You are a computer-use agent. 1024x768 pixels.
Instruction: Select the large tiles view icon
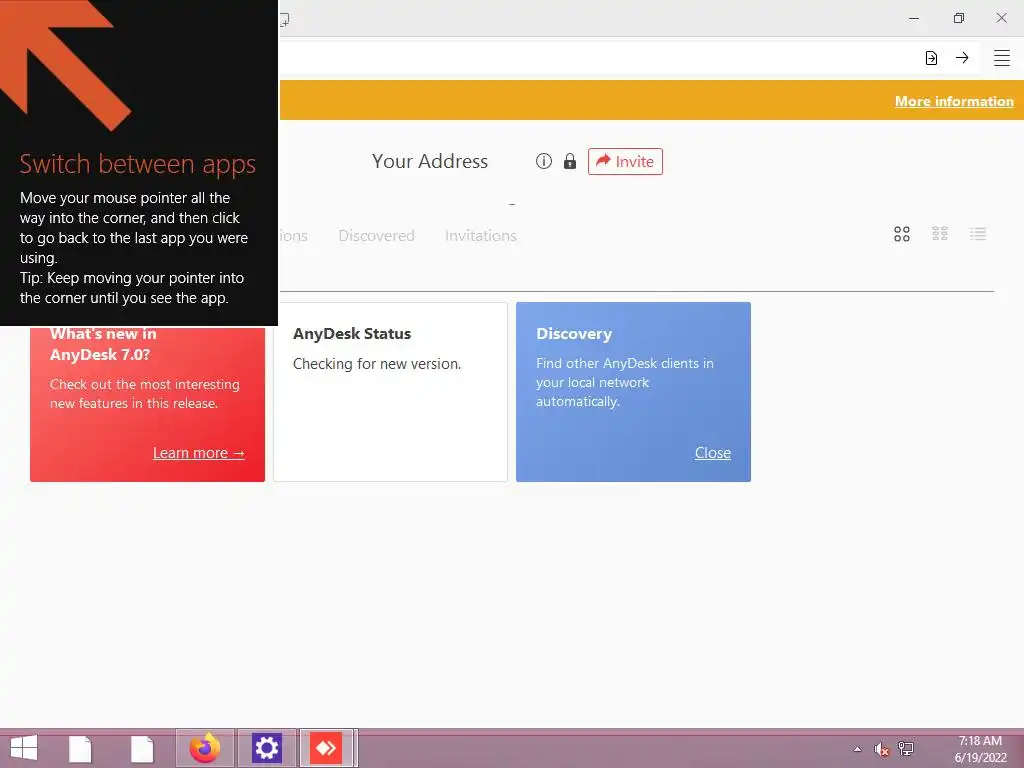[901, 234]
